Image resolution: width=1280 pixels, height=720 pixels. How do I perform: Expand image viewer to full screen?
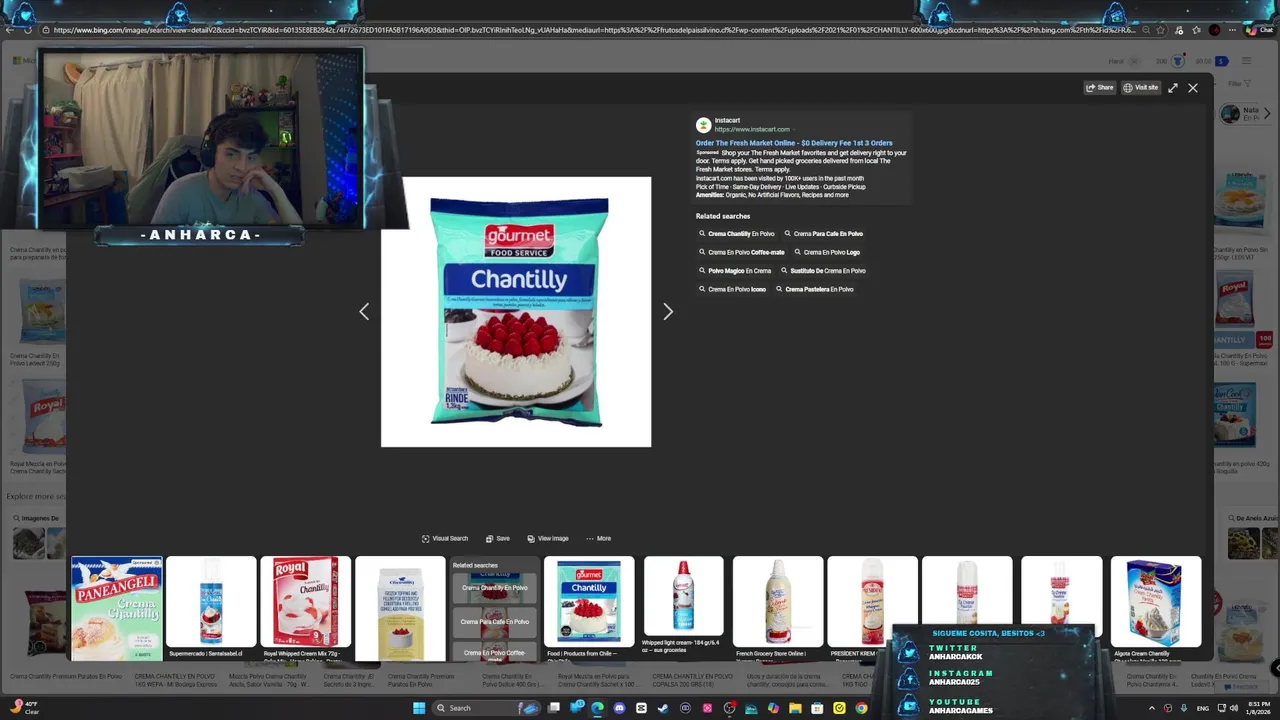click(x=1173, y=88)
